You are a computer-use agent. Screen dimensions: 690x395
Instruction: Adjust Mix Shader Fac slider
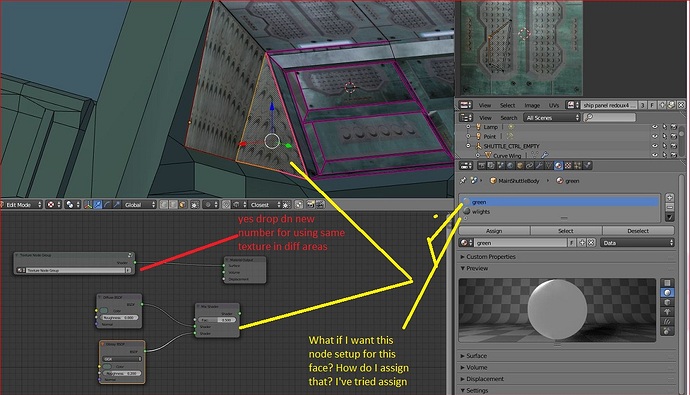point(217,320)
